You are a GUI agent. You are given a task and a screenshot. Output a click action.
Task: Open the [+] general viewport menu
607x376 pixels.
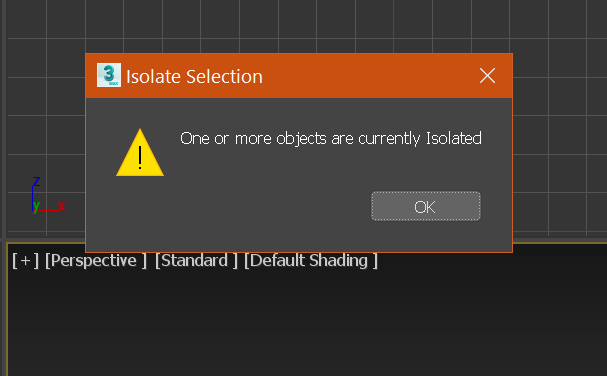coord(26,260)
